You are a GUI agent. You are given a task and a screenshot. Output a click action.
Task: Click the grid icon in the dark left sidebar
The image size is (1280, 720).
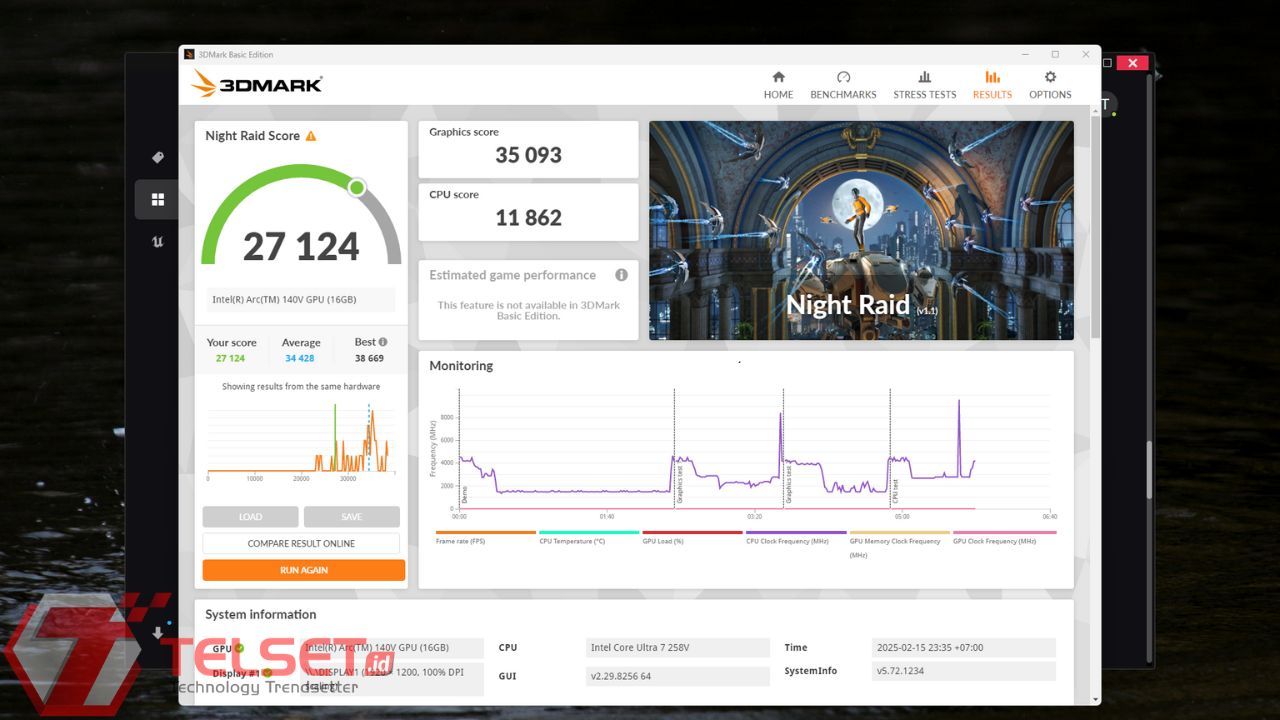(157, 200)
